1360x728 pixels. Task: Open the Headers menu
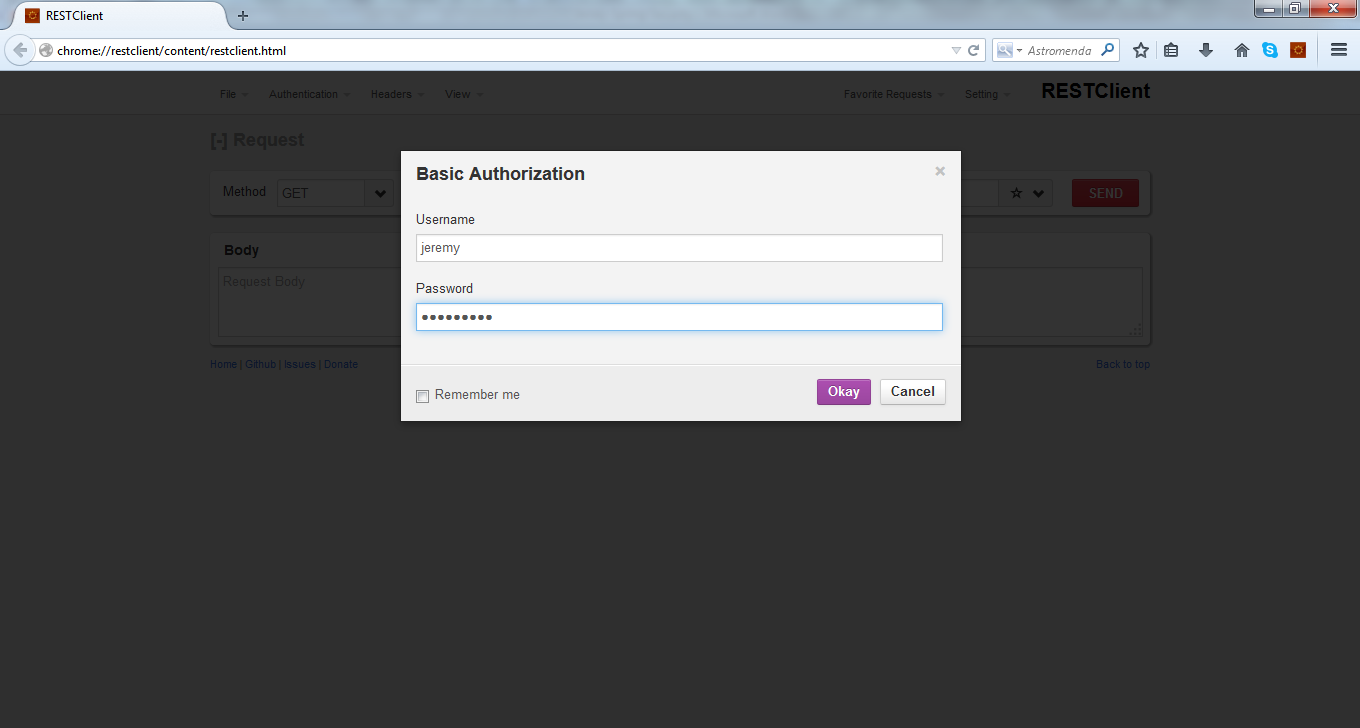tap(397, 94)
